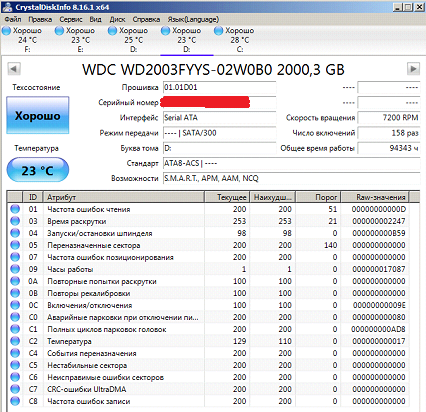The height and width of the screenshot is (412, 426).
Task: Click the Raw-значения column header
Action: (x=375, y=197)
